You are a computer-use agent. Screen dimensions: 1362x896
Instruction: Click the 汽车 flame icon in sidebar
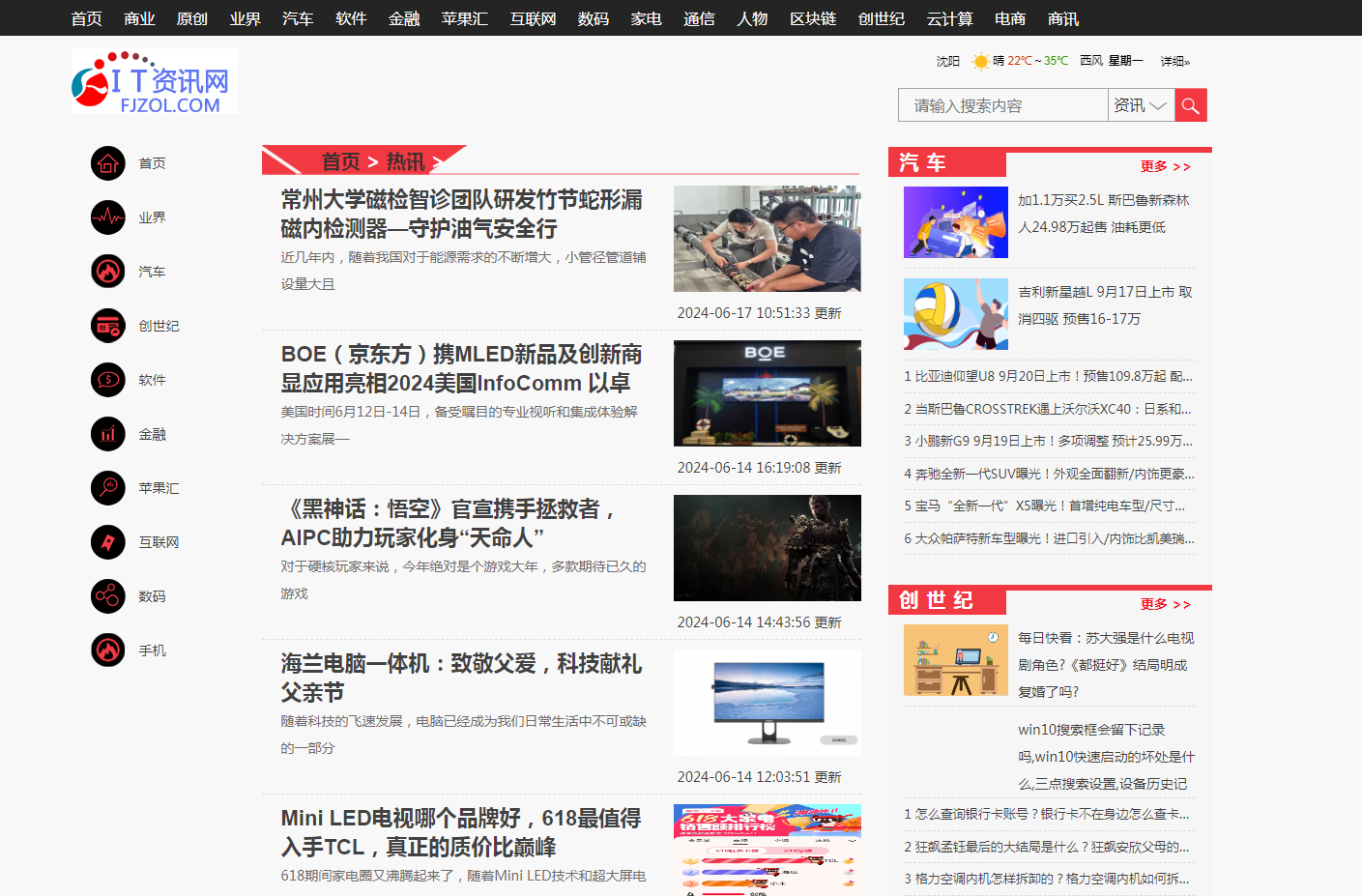pyautogui.click(x=108, y=272)
